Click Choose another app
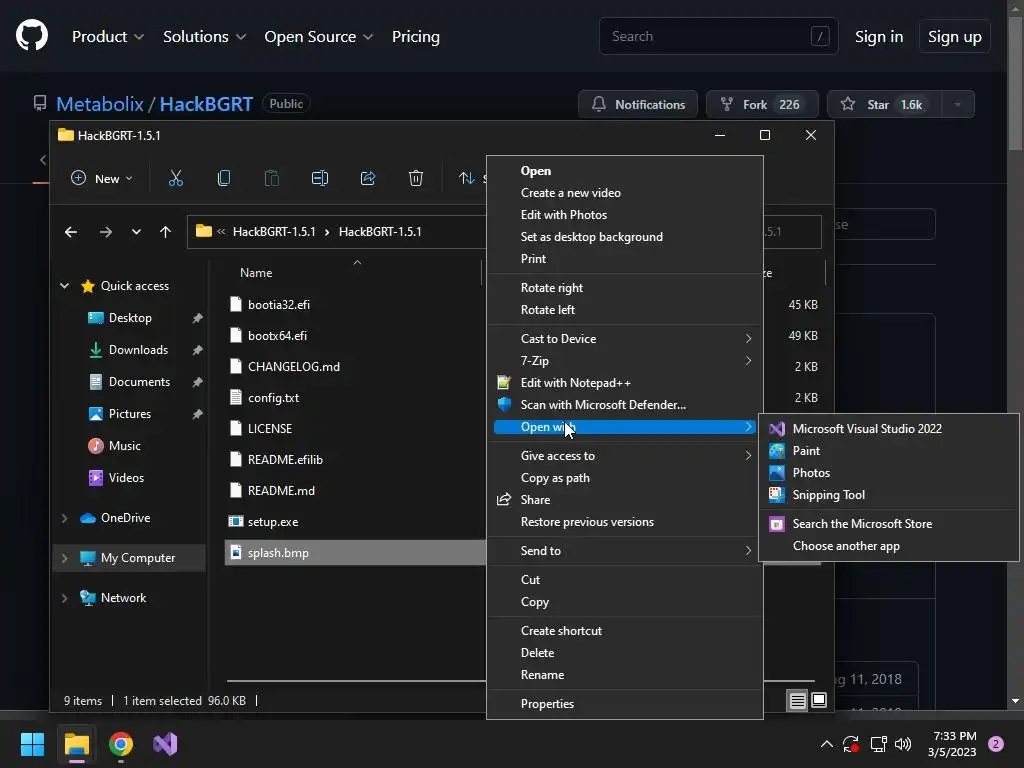This screenshot has width=1024, height=768. (x=889, y=547)
